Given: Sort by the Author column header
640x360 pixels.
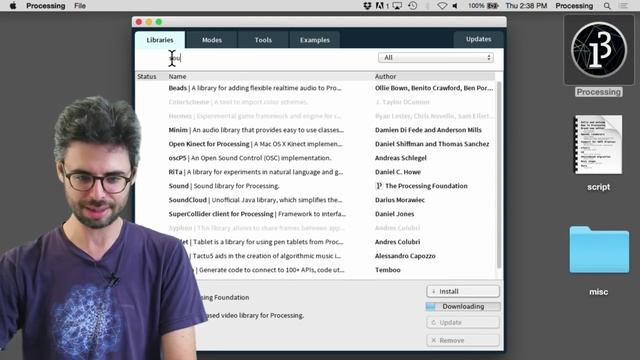Looking at the screenshot, I should [386, 76].
